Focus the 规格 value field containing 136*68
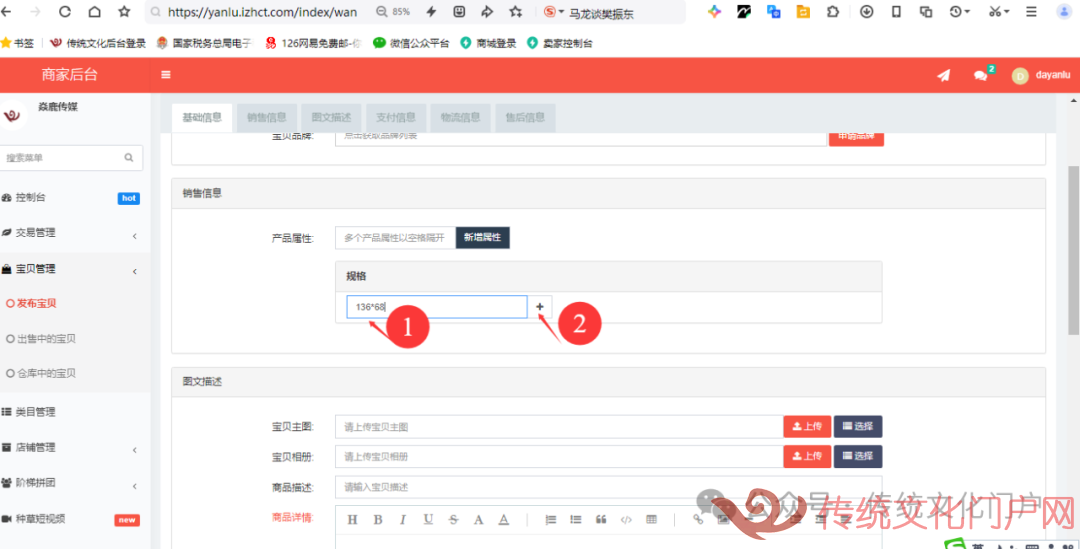 pyautogui.click(x=437, y=307)
